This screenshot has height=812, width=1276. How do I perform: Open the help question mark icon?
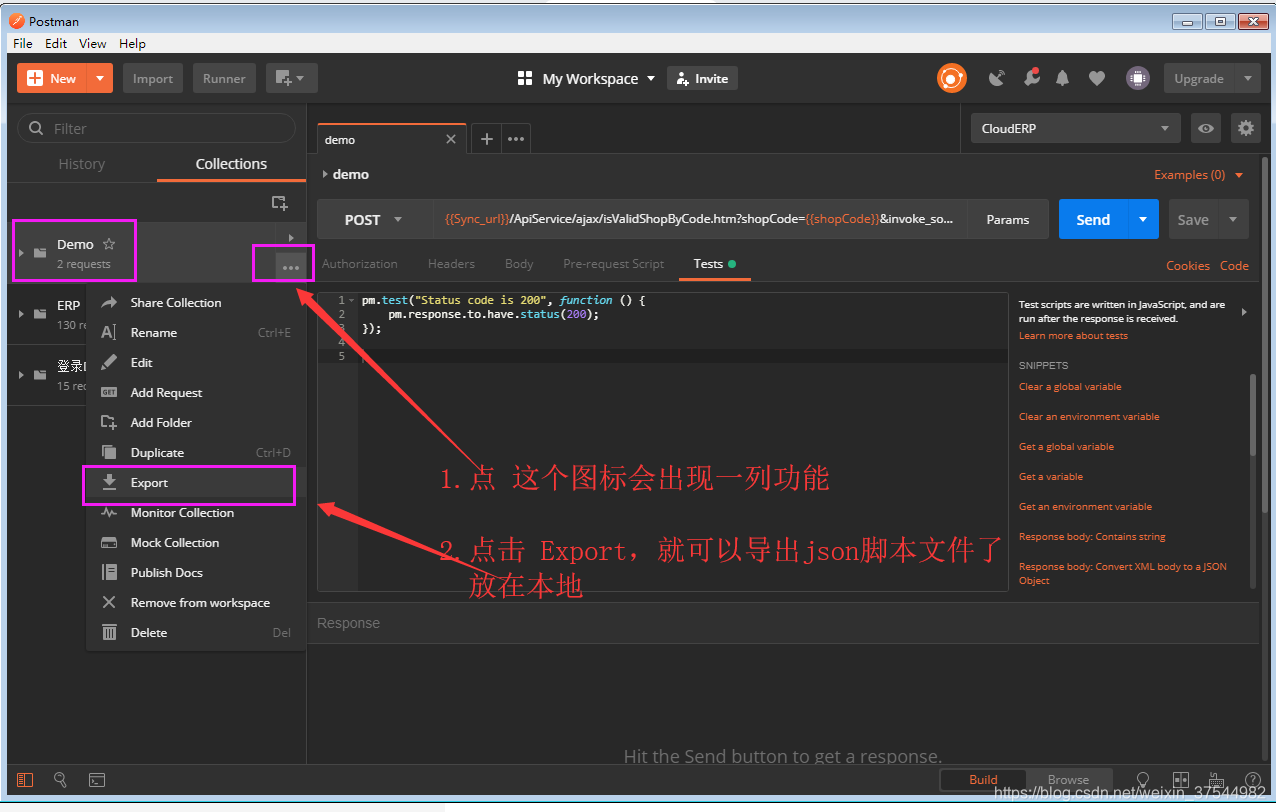[1252, 780]
